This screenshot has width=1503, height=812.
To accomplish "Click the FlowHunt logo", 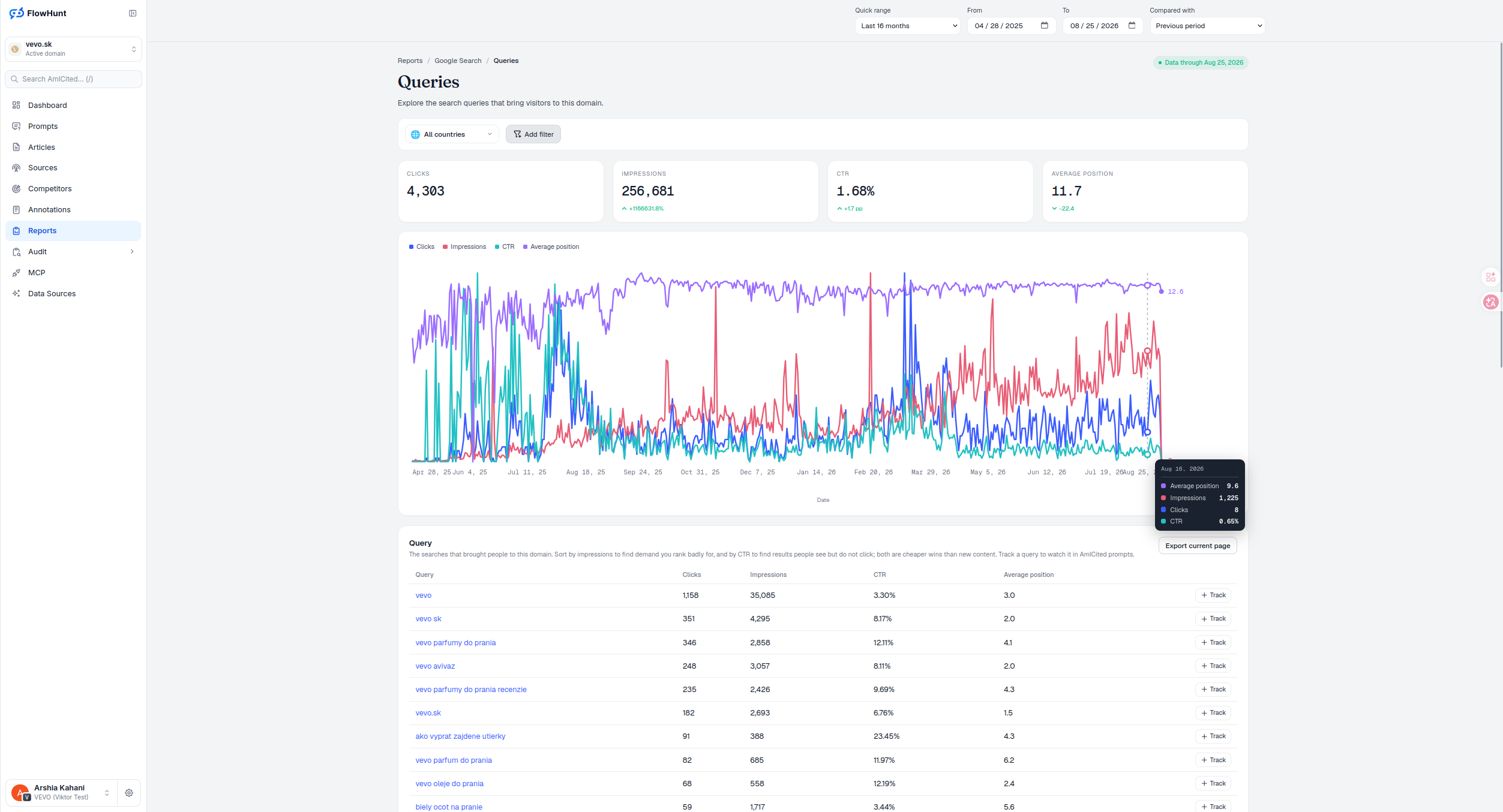I will [38, 13].
